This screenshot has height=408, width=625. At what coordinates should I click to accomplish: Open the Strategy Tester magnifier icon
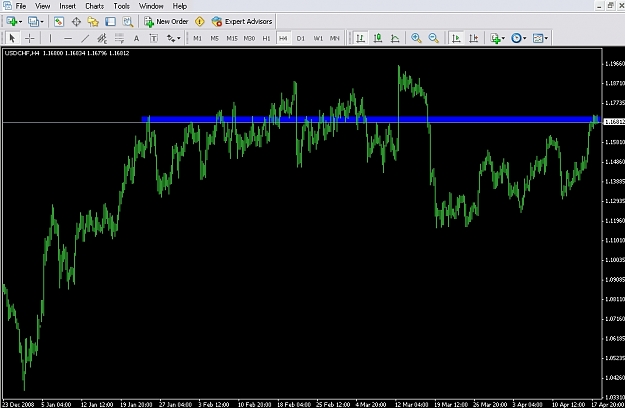click(128, 22)
